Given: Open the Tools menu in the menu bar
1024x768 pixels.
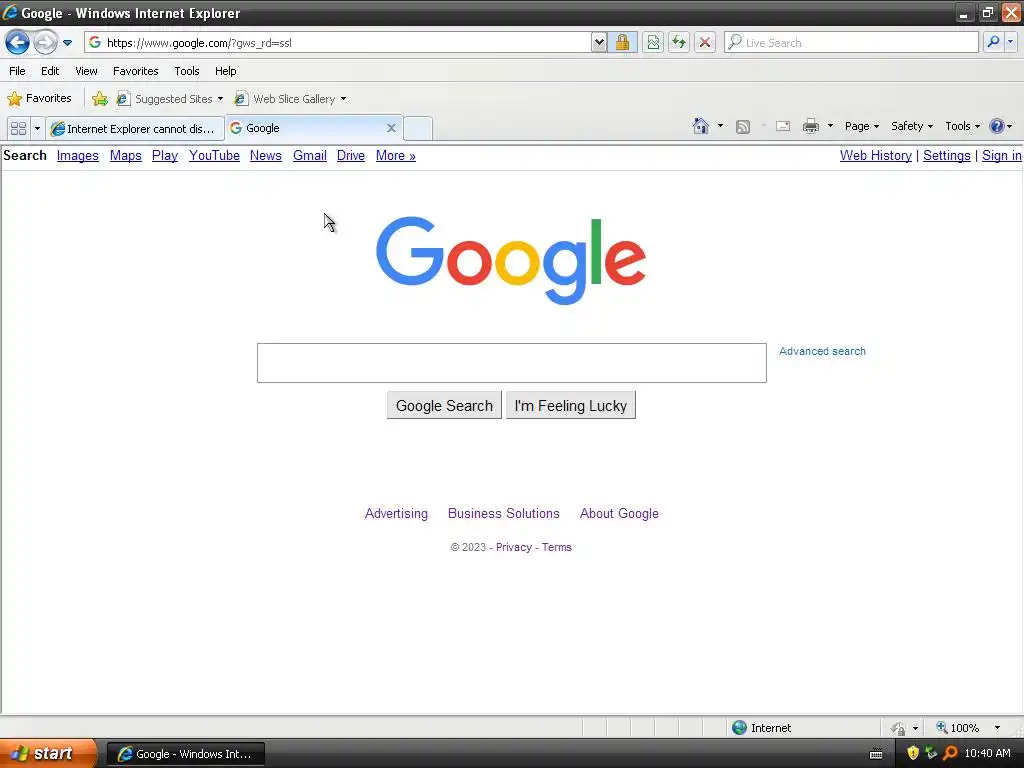Looking at the screenshot, I should (x=187, y=71).
